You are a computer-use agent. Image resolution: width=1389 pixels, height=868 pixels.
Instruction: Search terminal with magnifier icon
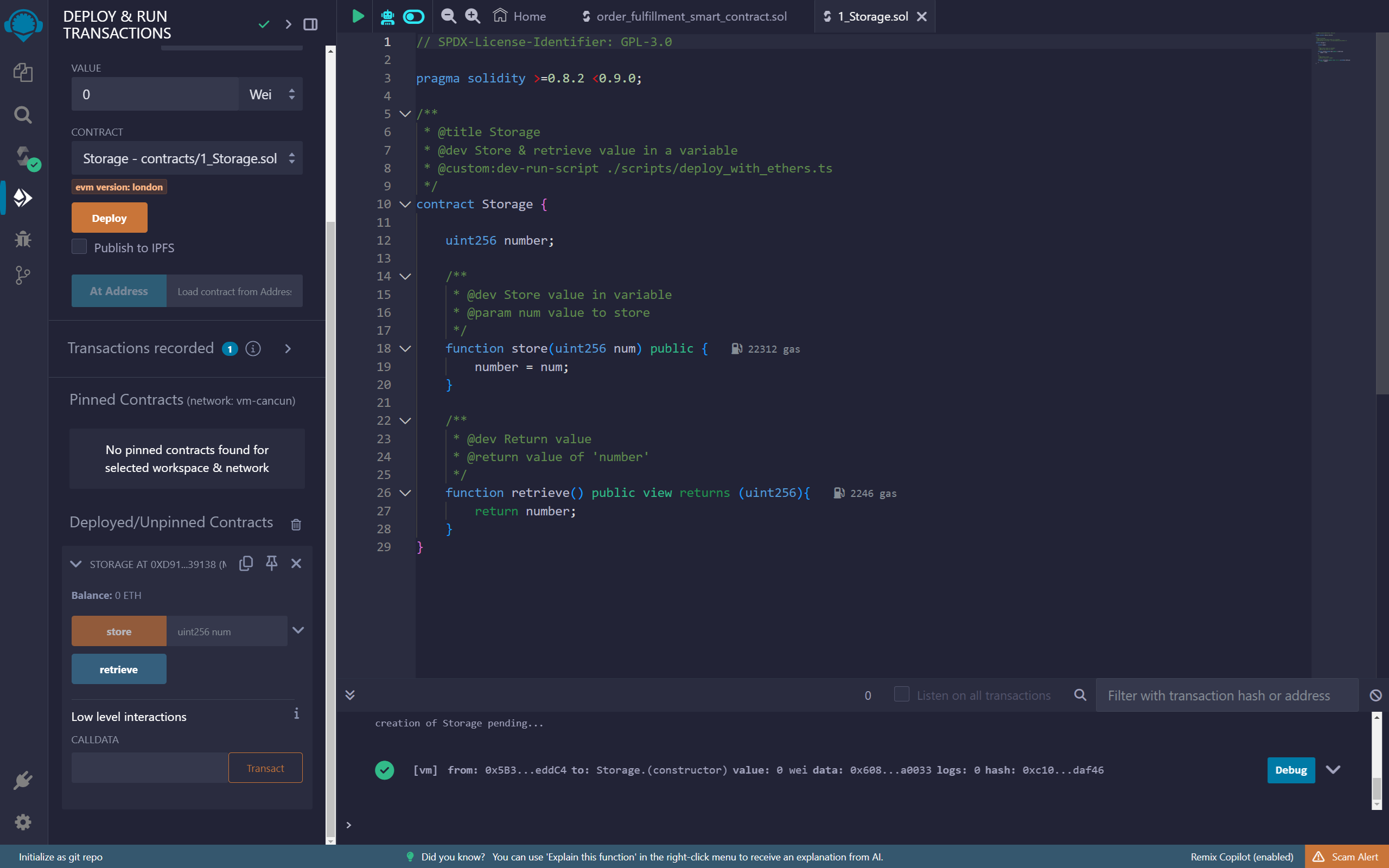(1080, 695)
